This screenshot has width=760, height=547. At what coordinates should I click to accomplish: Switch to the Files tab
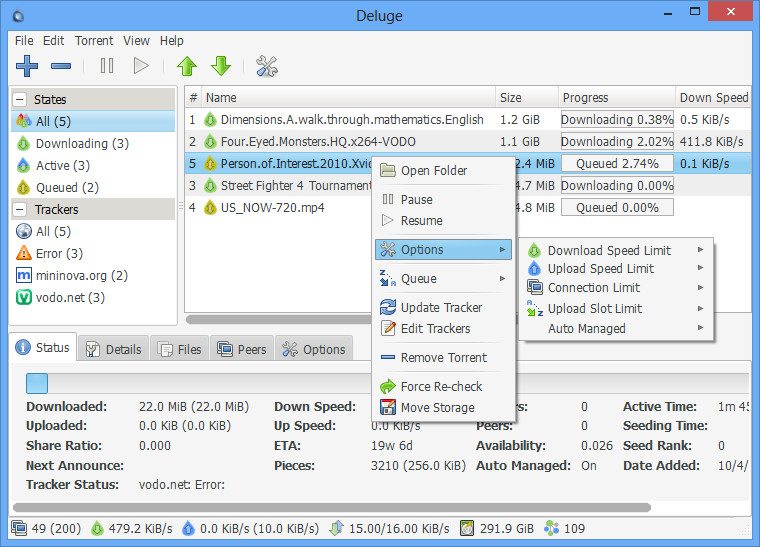point(179,349)
